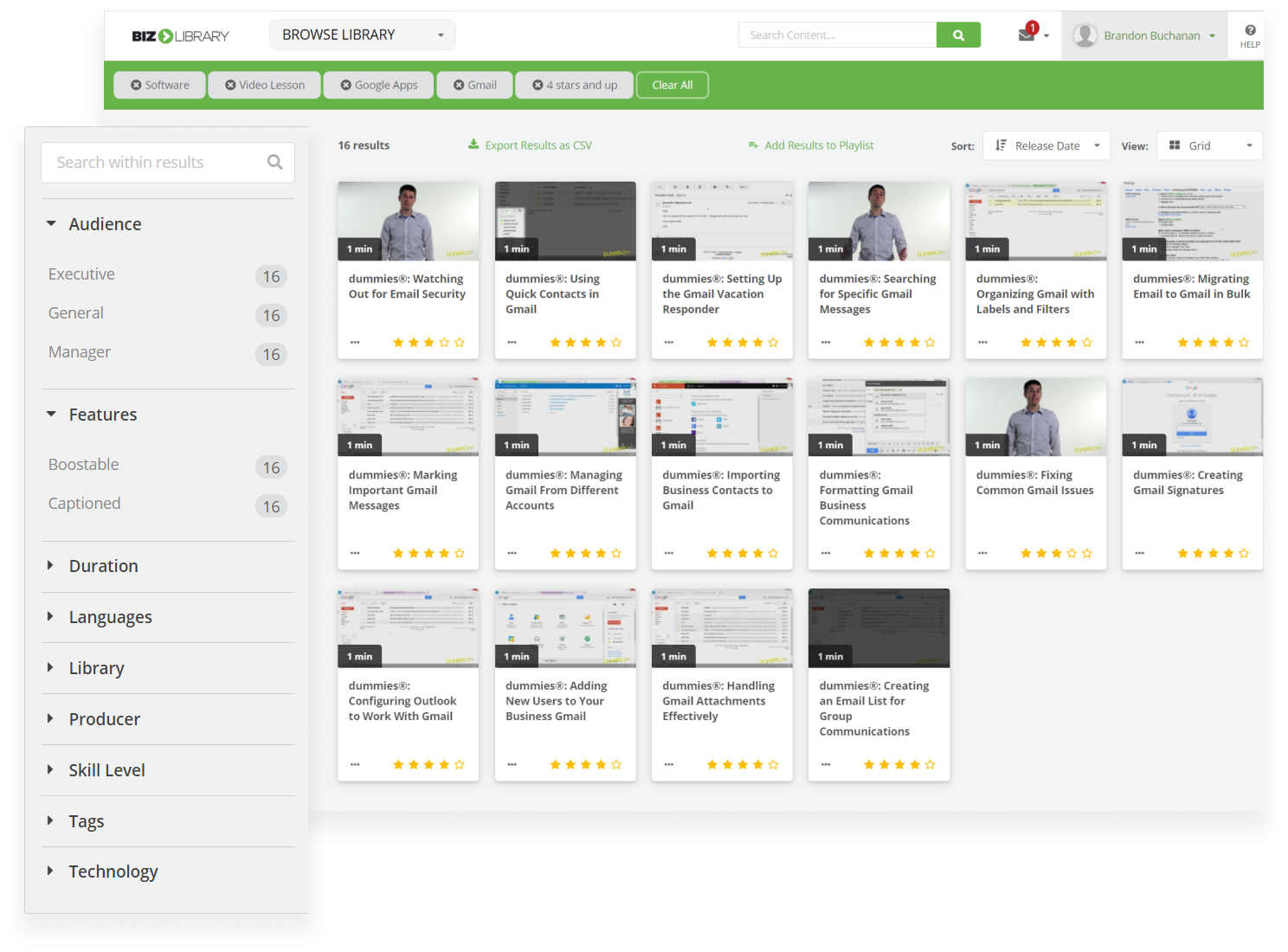Click star rating on Watching Out for Email Security card
1288x952 pixels.
pos(428,343)
